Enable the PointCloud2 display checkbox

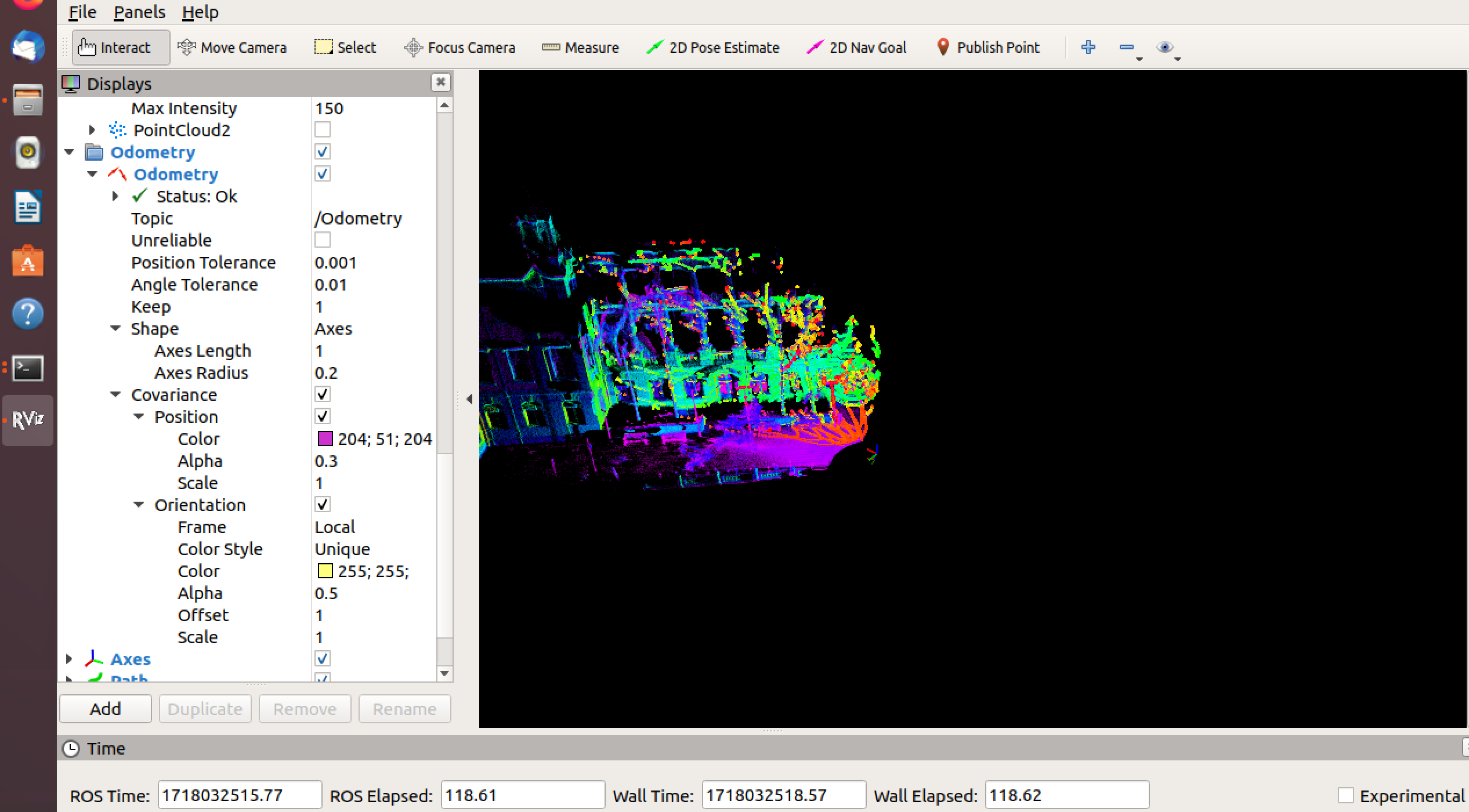323,130
